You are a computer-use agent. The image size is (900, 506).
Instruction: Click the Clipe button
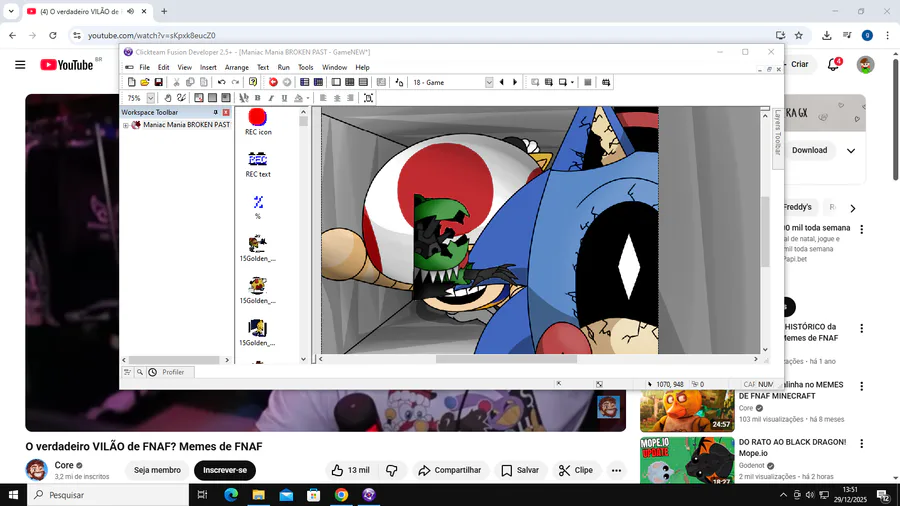point(576,470)
